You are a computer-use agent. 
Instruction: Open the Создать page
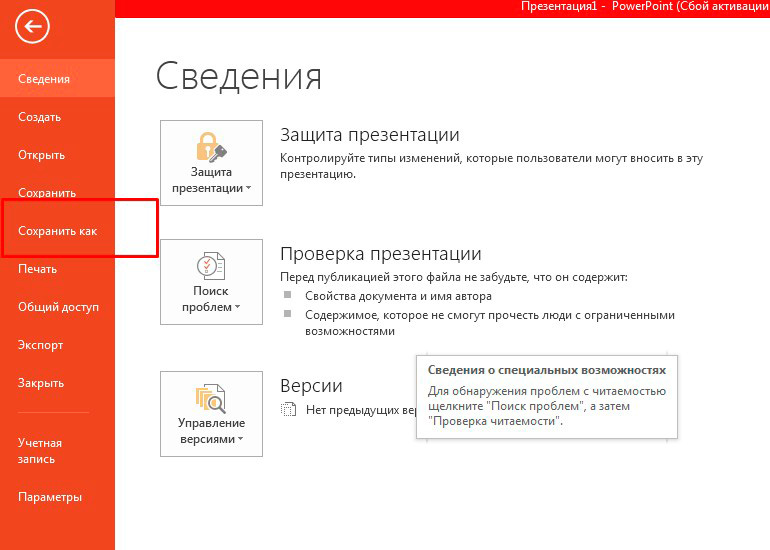(40, 117)
